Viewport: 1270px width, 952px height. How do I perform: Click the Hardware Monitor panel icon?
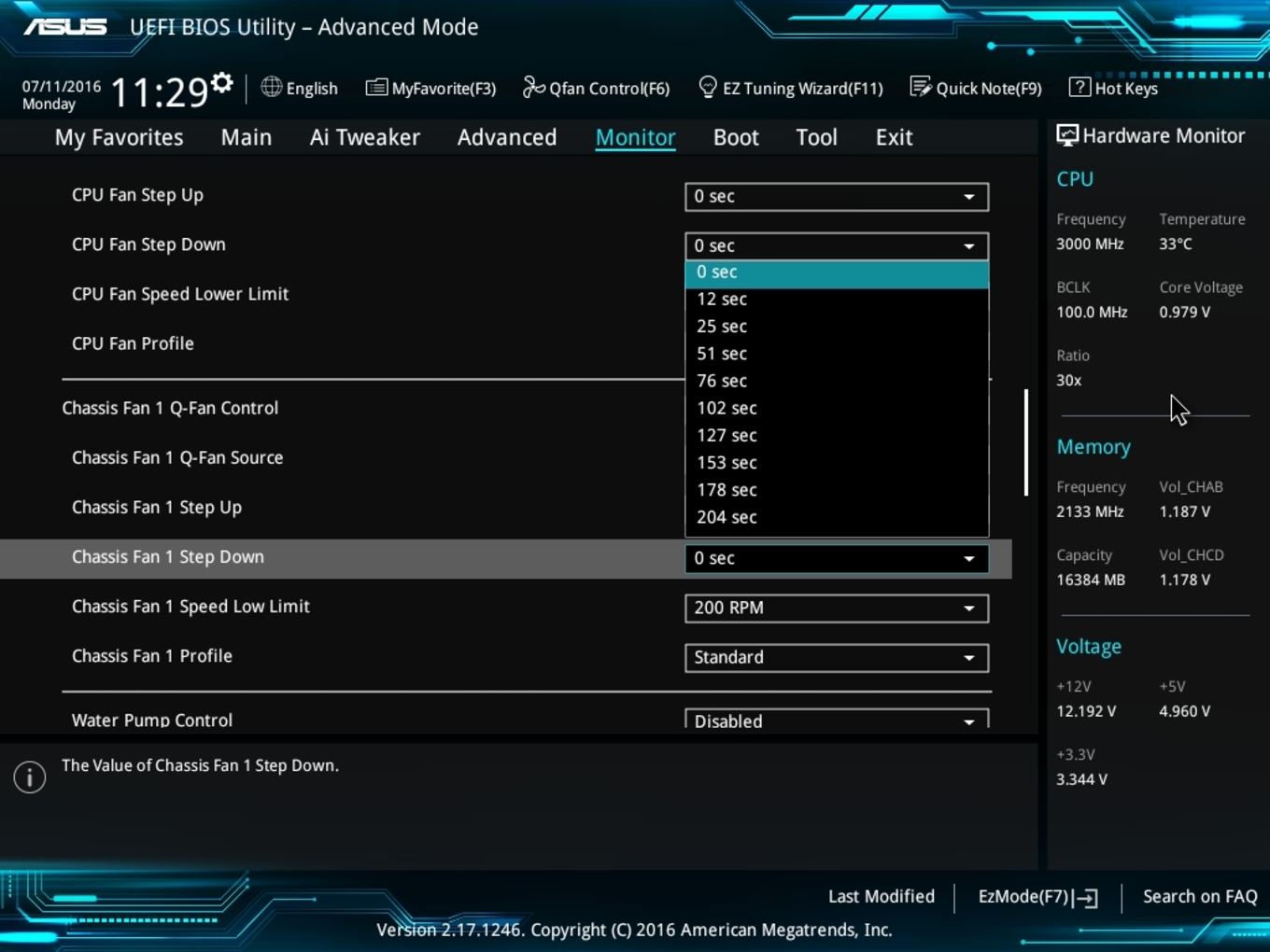(1066, 135)
